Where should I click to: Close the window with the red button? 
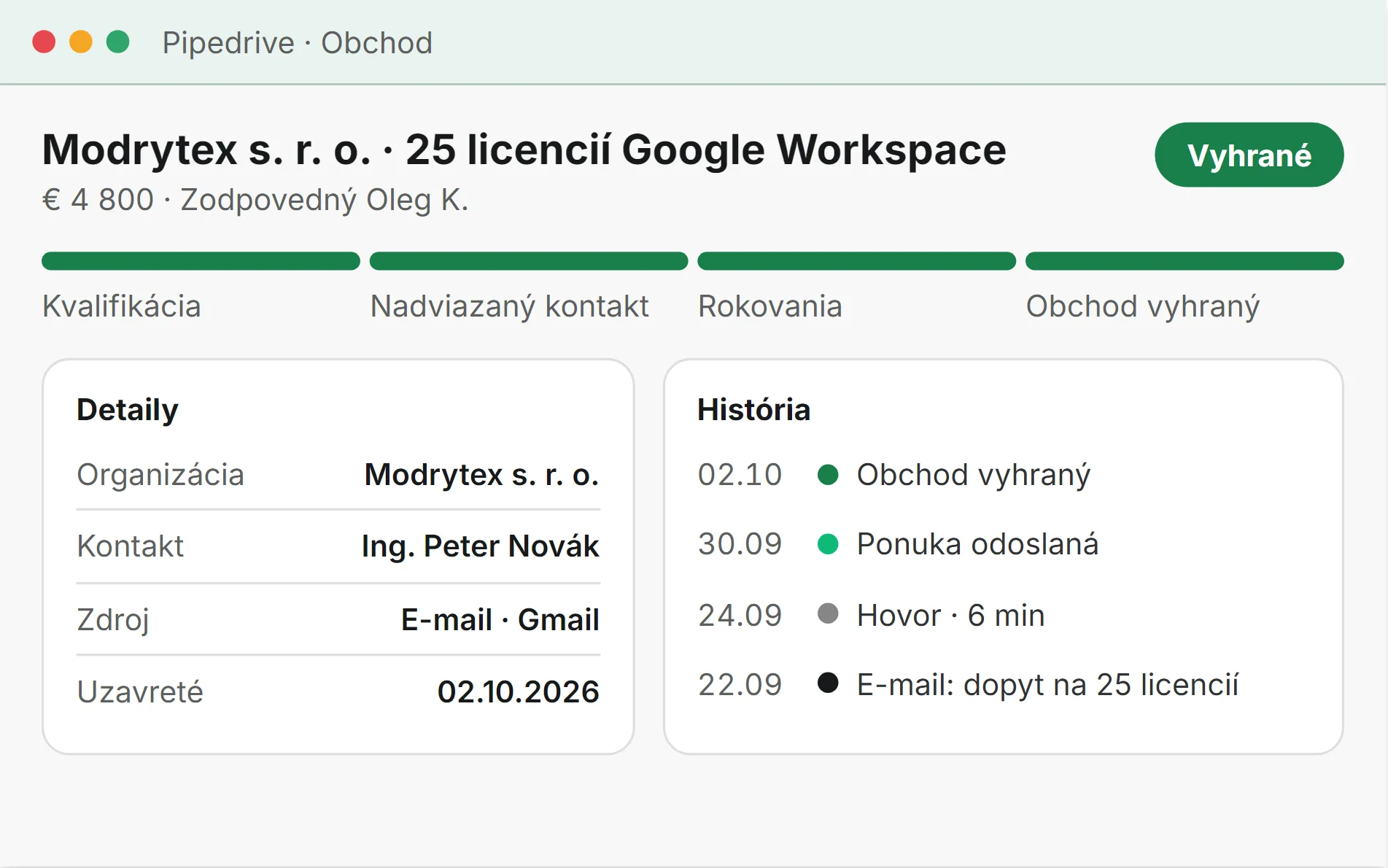click(44, 42)
